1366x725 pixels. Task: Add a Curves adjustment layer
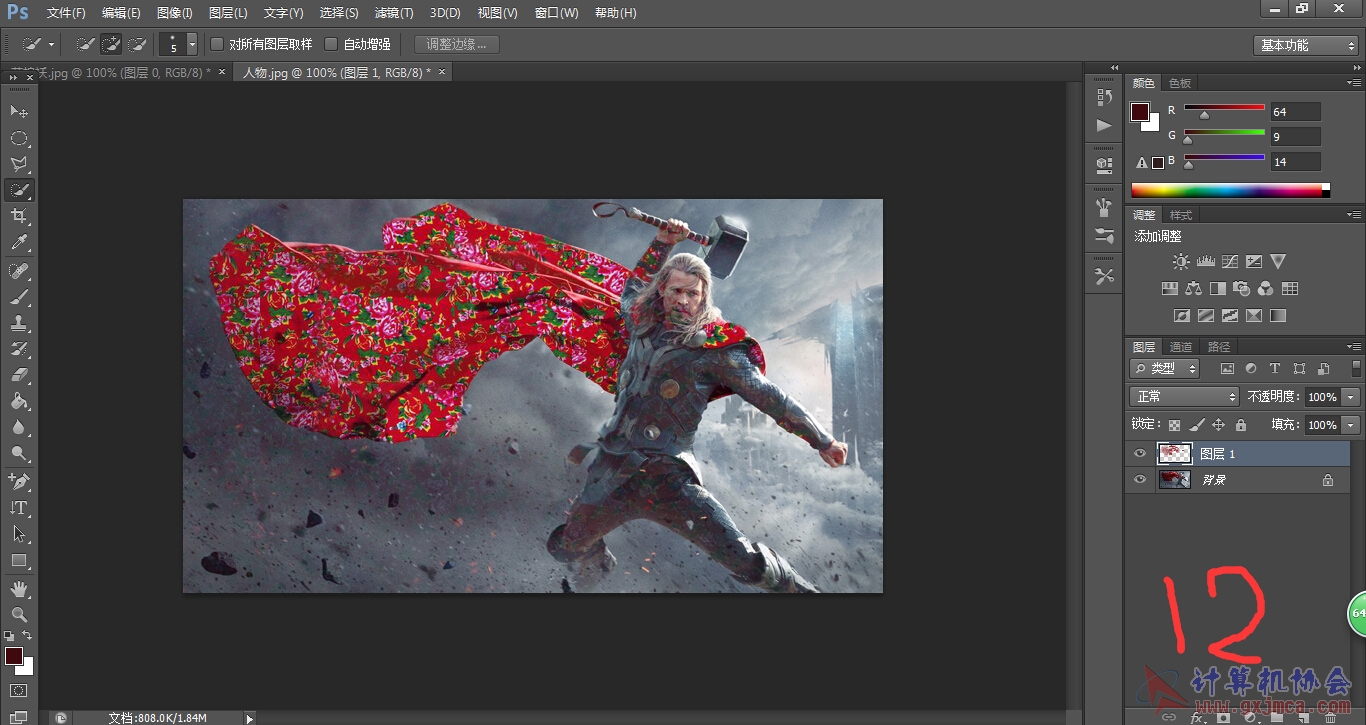pos(1229,261)
